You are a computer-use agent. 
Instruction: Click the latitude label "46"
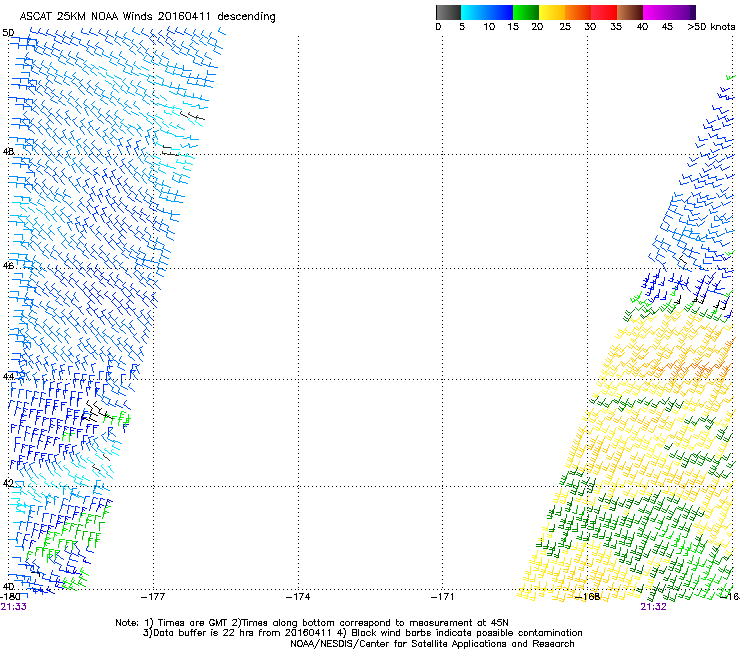pos(8,266)
